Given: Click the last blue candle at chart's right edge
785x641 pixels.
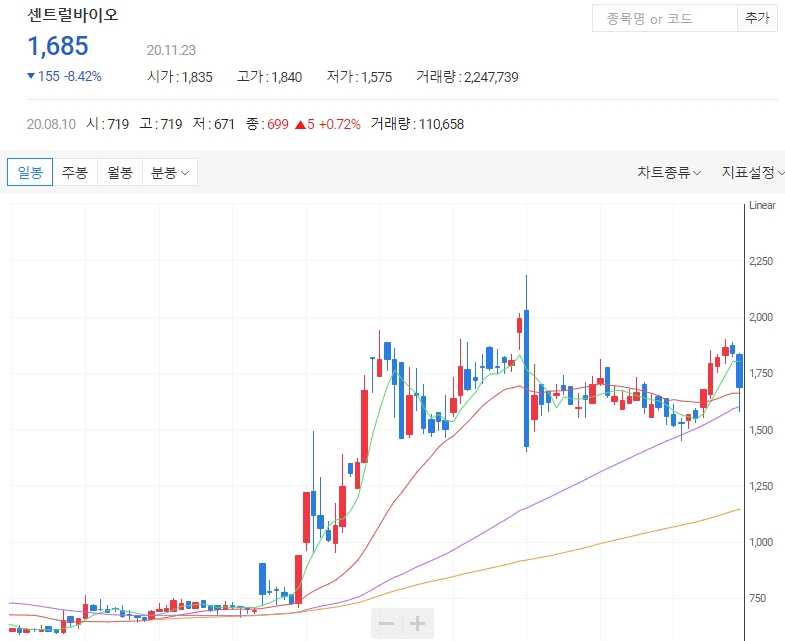Looking at the screenshot, I should (x=739, y=371).
